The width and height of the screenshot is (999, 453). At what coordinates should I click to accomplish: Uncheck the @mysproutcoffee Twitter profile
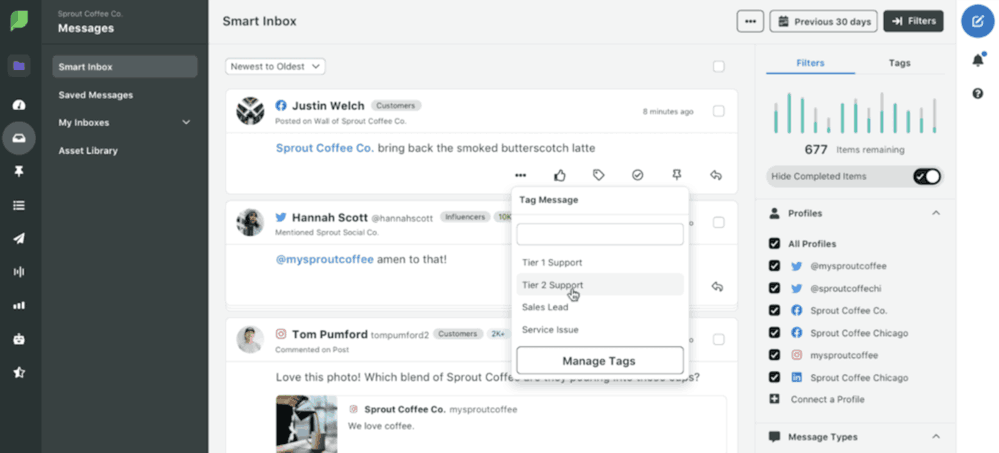(774, 266)
